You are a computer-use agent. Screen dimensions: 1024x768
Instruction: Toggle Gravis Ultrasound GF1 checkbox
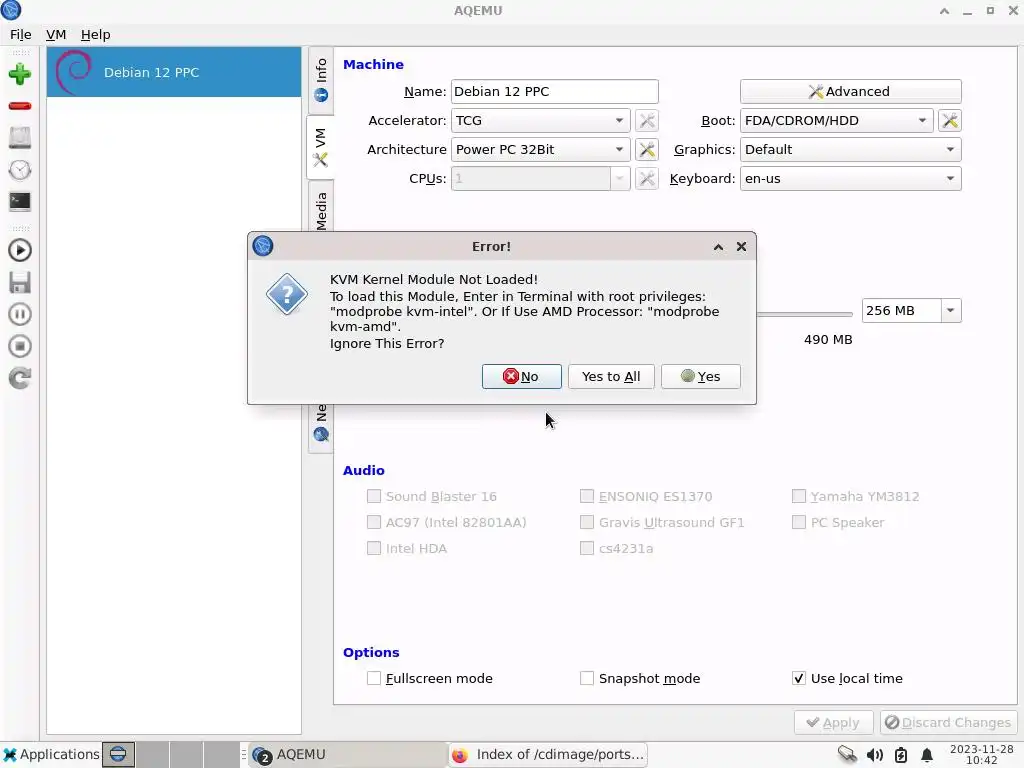click(x=586, y=522)
